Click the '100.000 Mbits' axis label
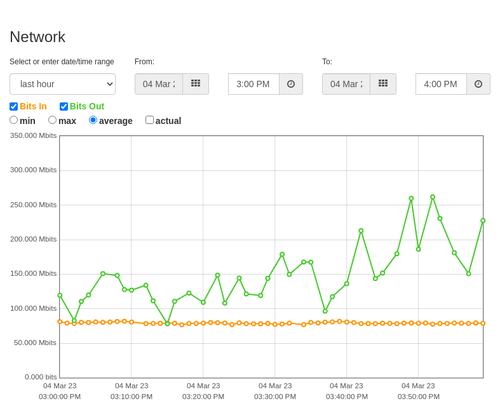This screenshot has width=500, height=403. 33,308
